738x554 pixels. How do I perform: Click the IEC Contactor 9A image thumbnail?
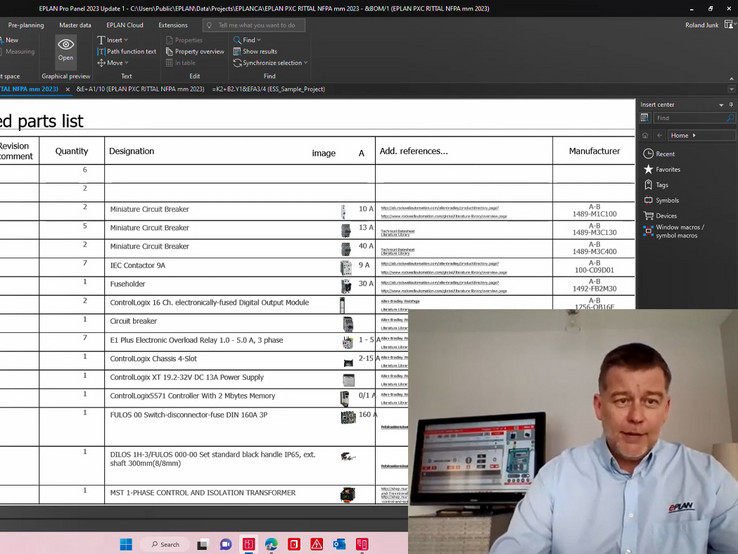(346, 267)
